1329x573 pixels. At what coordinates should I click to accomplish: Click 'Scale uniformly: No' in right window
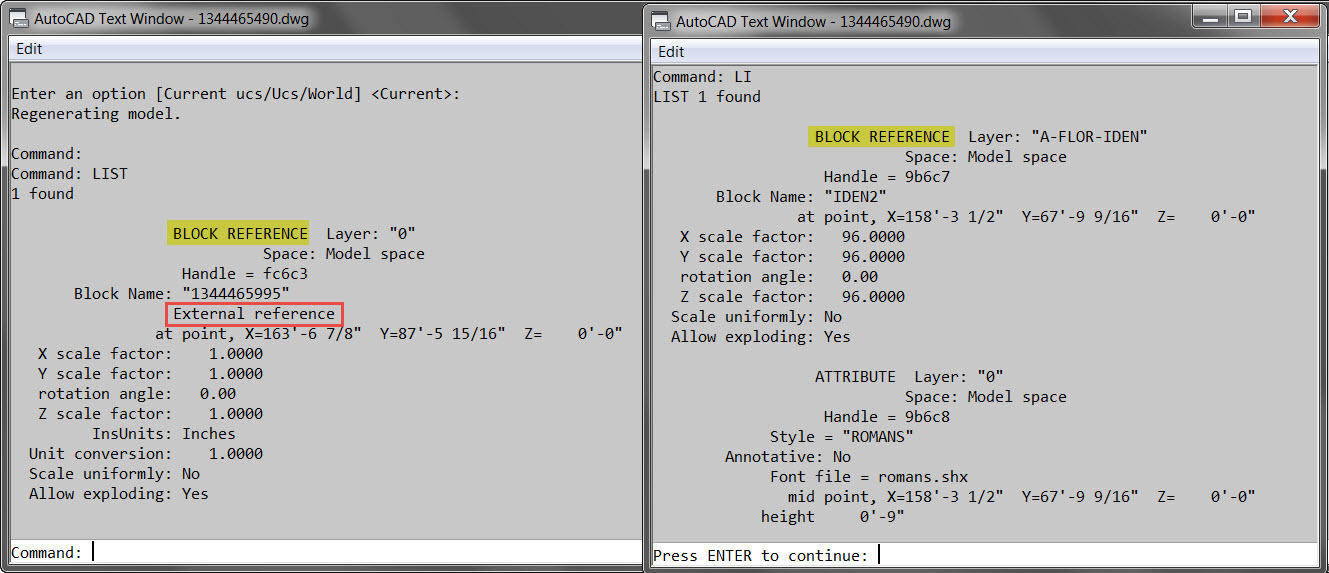(756, 317)
